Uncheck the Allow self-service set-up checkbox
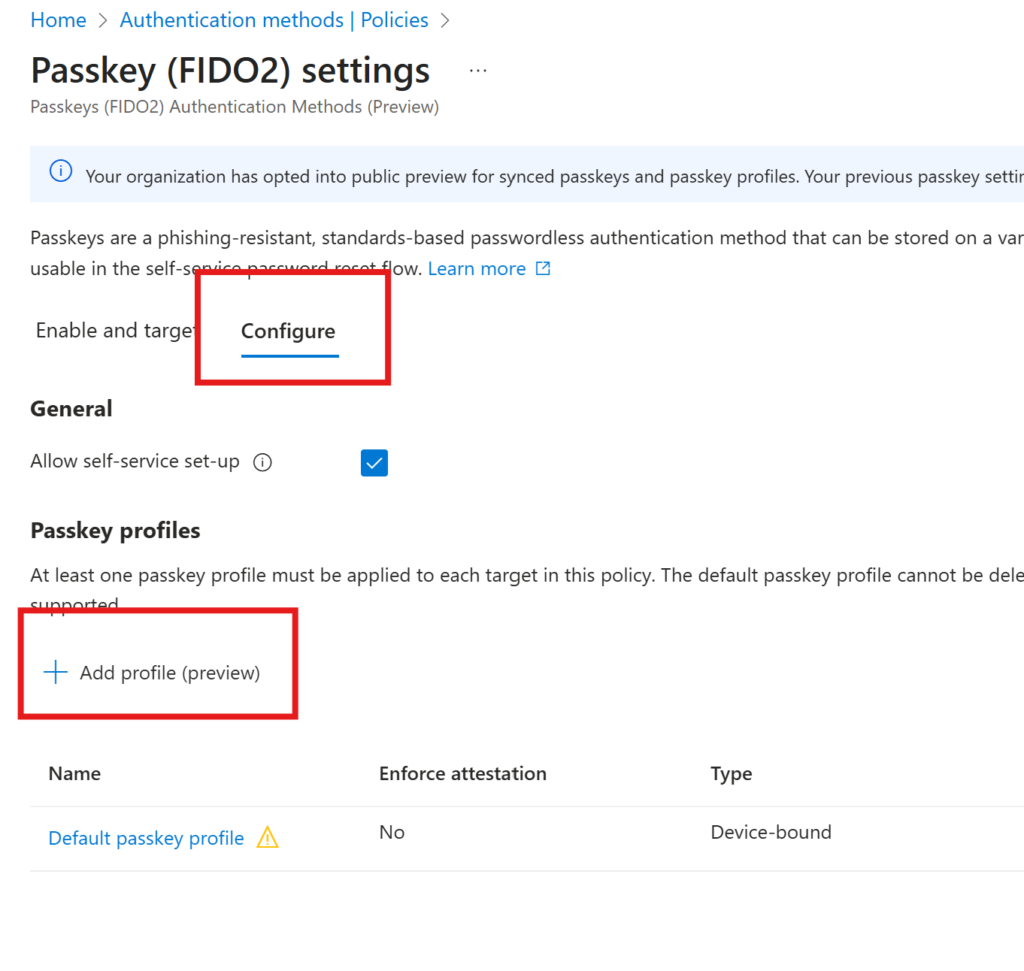 pos(374,463)
